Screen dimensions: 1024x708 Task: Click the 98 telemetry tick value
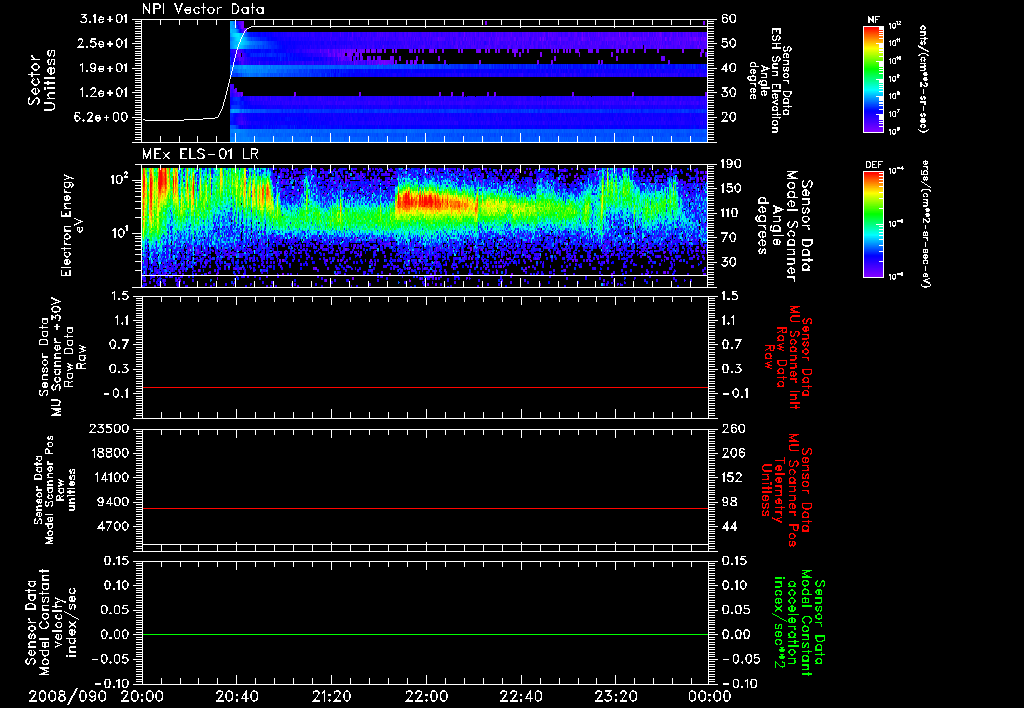[728, 502]
